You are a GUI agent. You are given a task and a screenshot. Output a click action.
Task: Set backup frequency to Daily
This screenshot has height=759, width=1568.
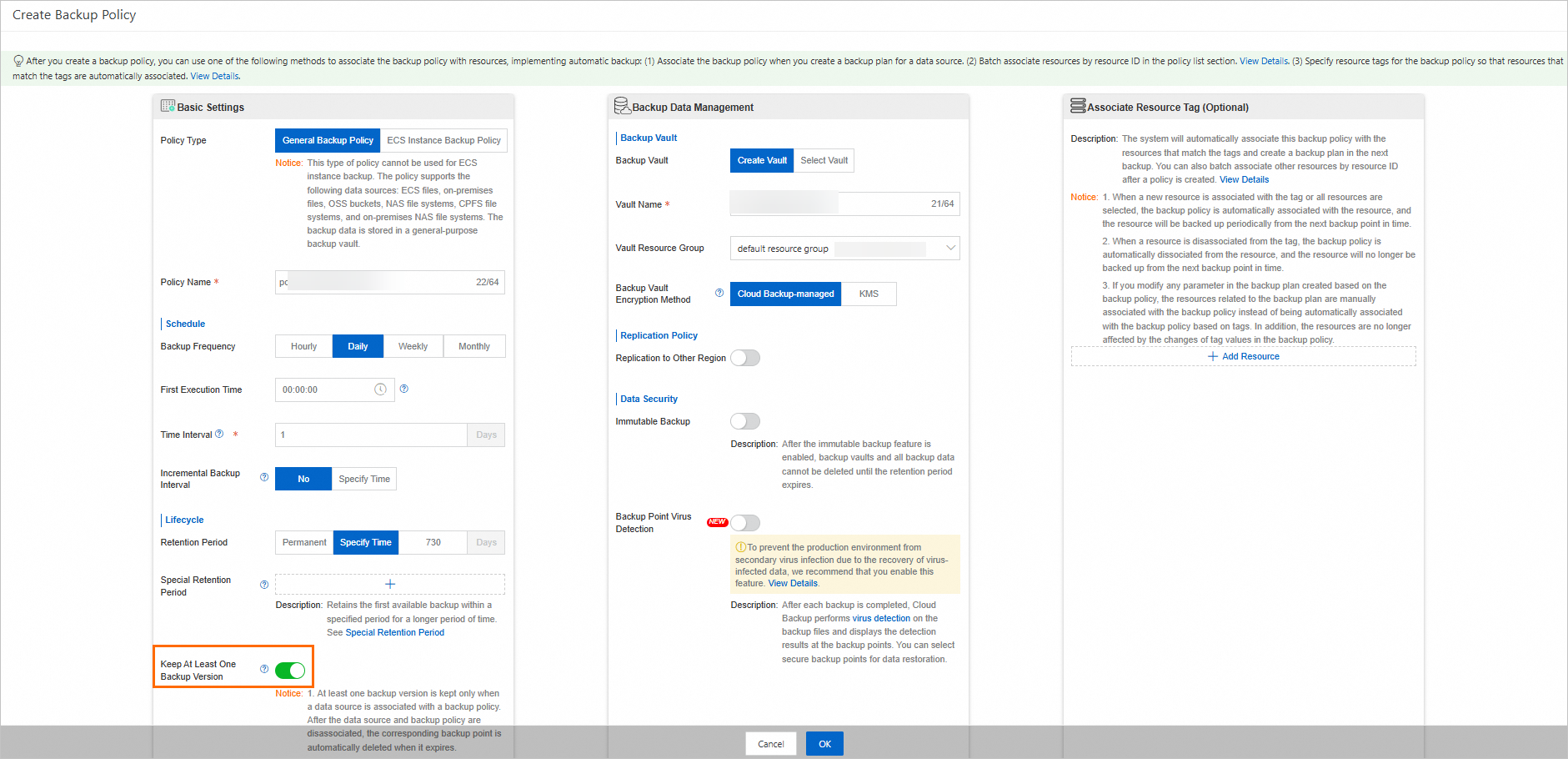(358, 346)
